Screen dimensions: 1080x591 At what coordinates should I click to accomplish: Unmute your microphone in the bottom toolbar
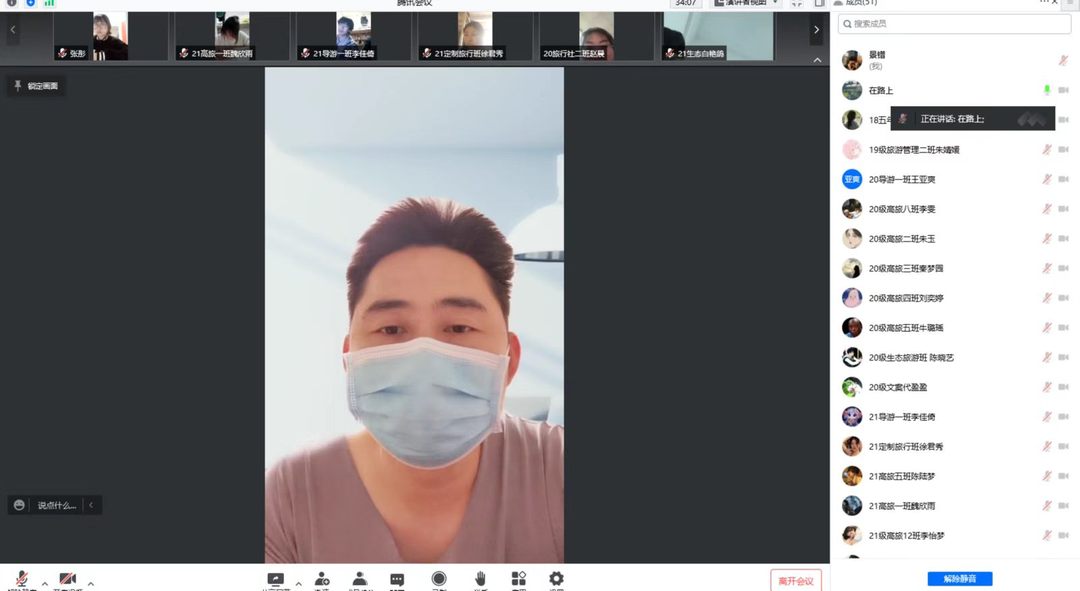point(22,579)
